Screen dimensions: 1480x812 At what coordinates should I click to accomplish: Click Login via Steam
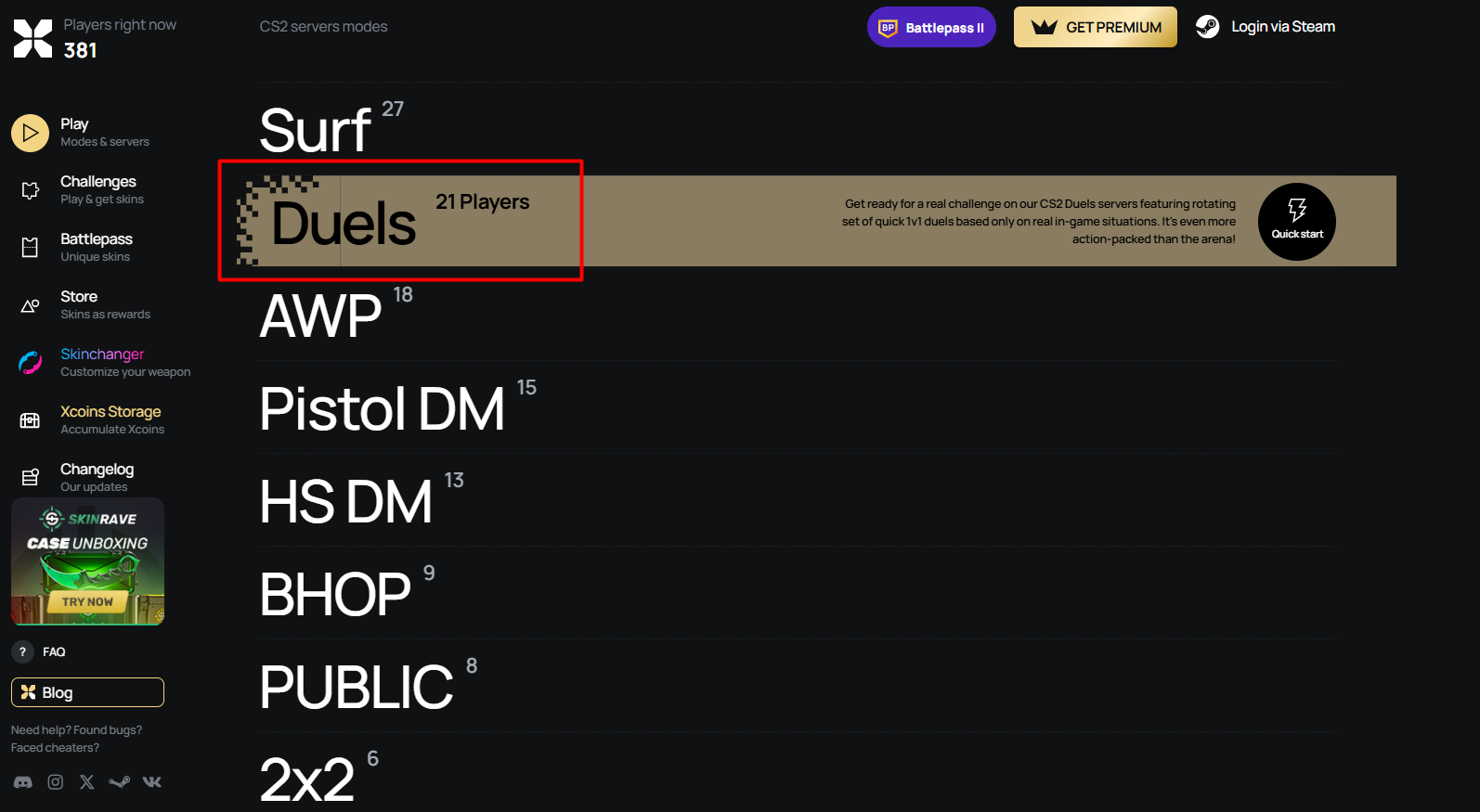point(1266,27)
